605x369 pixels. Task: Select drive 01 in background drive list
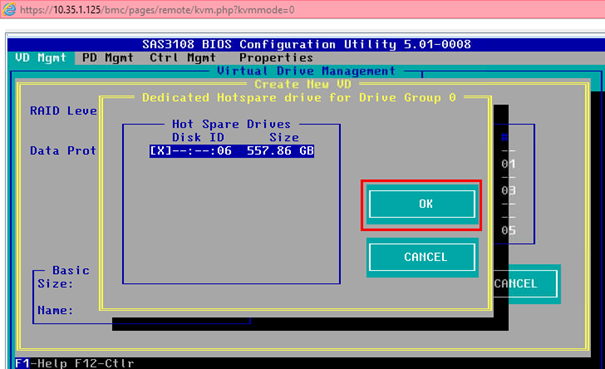[x=508, y=164]
